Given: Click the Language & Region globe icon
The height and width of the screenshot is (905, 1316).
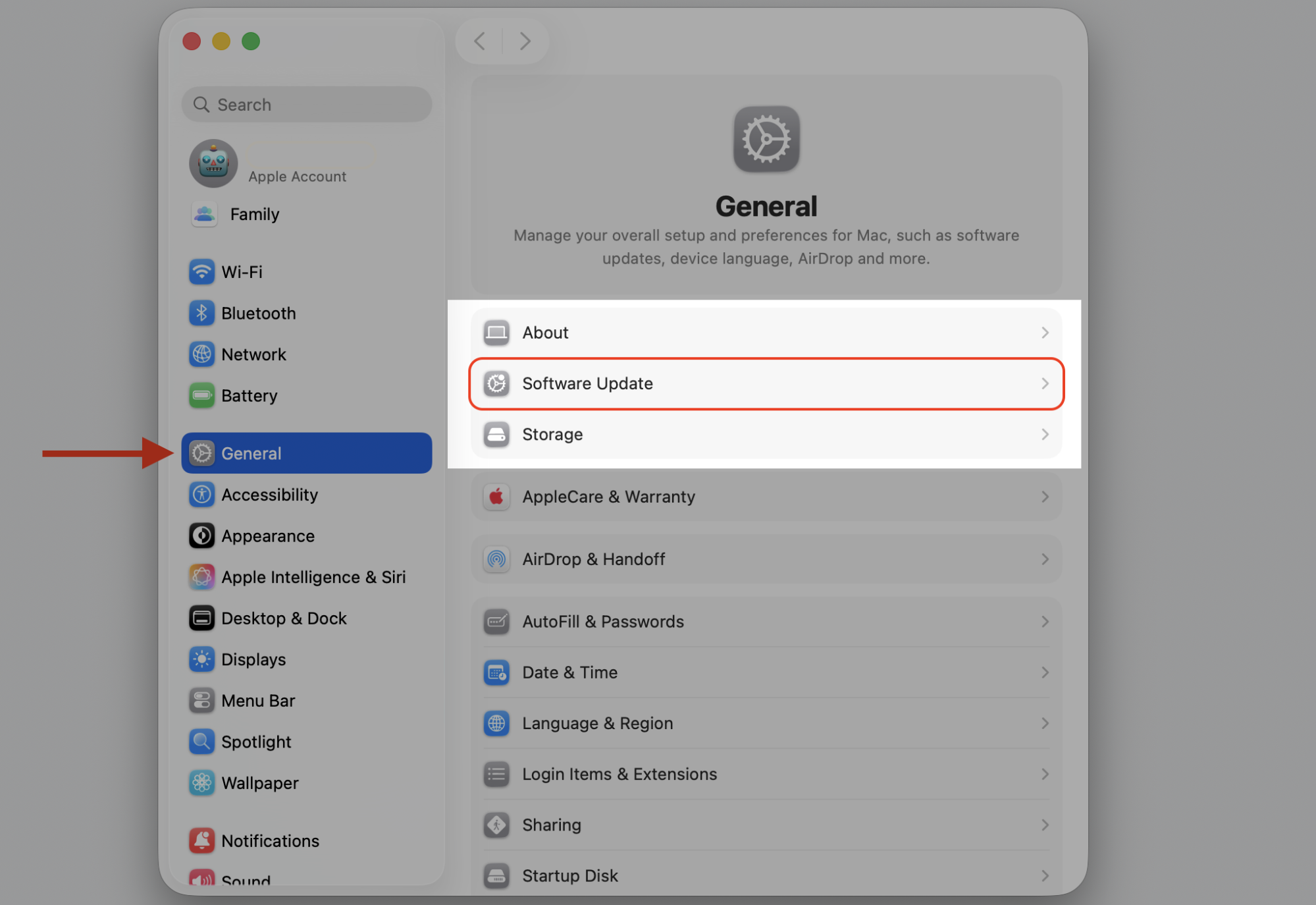Looking at the screenshot, I should coord(496,723).
